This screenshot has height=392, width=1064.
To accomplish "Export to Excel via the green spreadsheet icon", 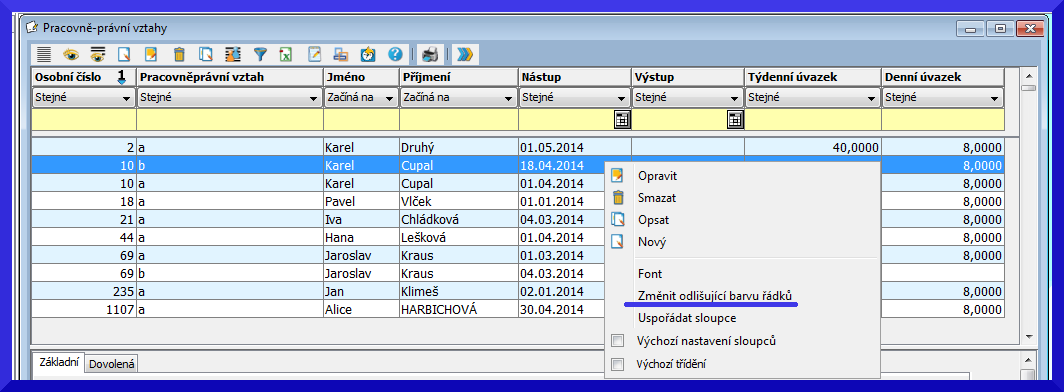I will 286,54.
